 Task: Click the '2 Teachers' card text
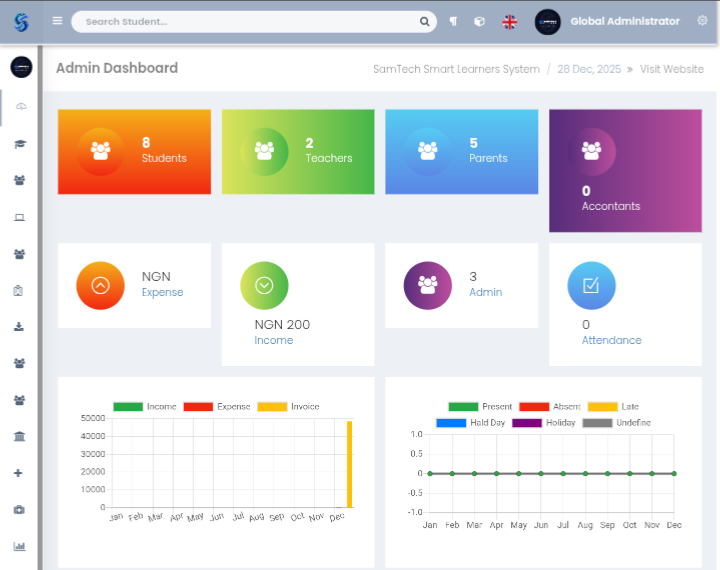[x=329, y=150]
